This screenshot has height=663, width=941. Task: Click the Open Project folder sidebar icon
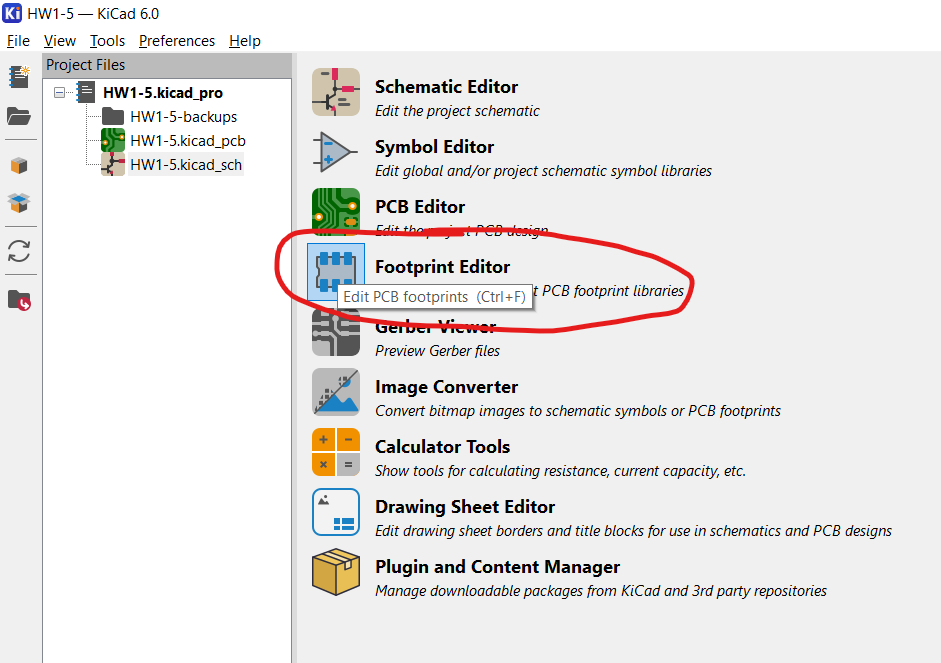click(x=19, y=116)
